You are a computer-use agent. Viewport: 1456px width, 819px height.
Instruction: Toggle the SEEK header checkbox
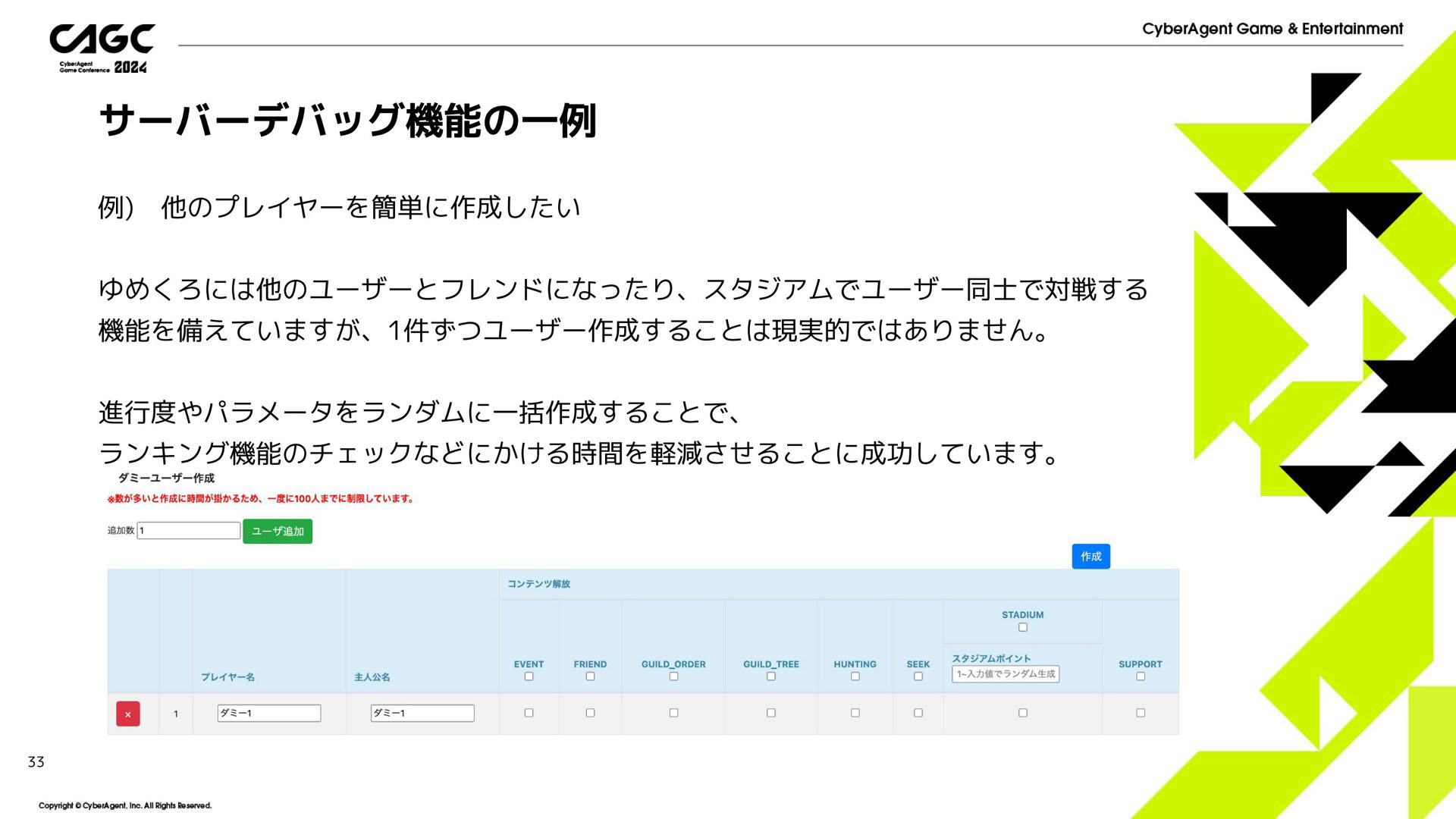point(918,676)
